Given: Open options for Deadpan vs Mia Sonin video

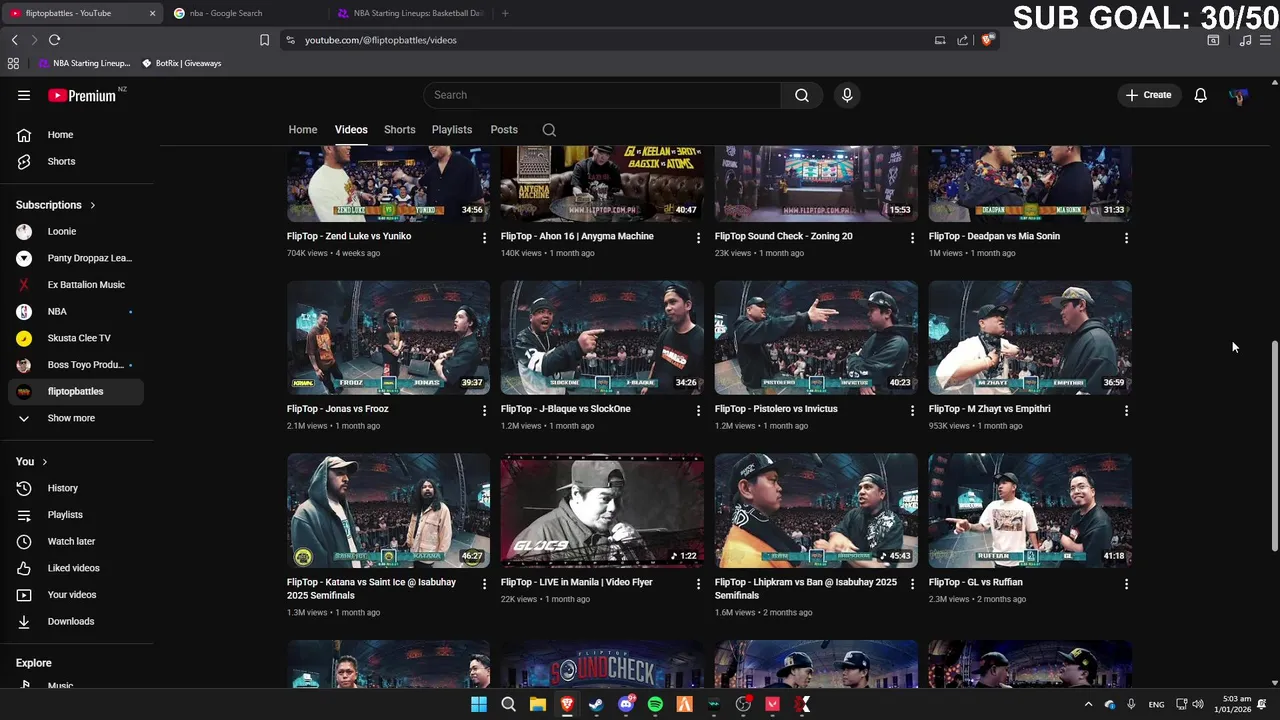Looking at the screenshot, I should [1126, 238].
